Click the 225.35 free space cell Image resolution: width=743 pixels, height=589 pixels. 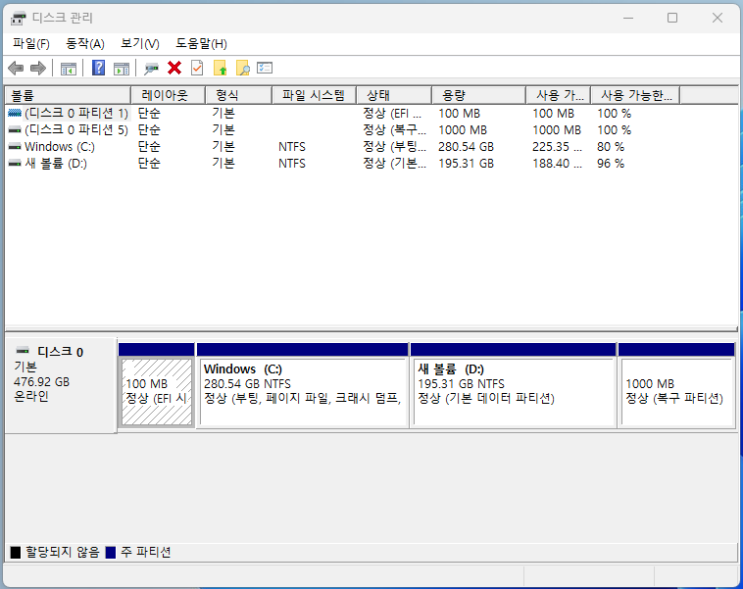point(557,147)
